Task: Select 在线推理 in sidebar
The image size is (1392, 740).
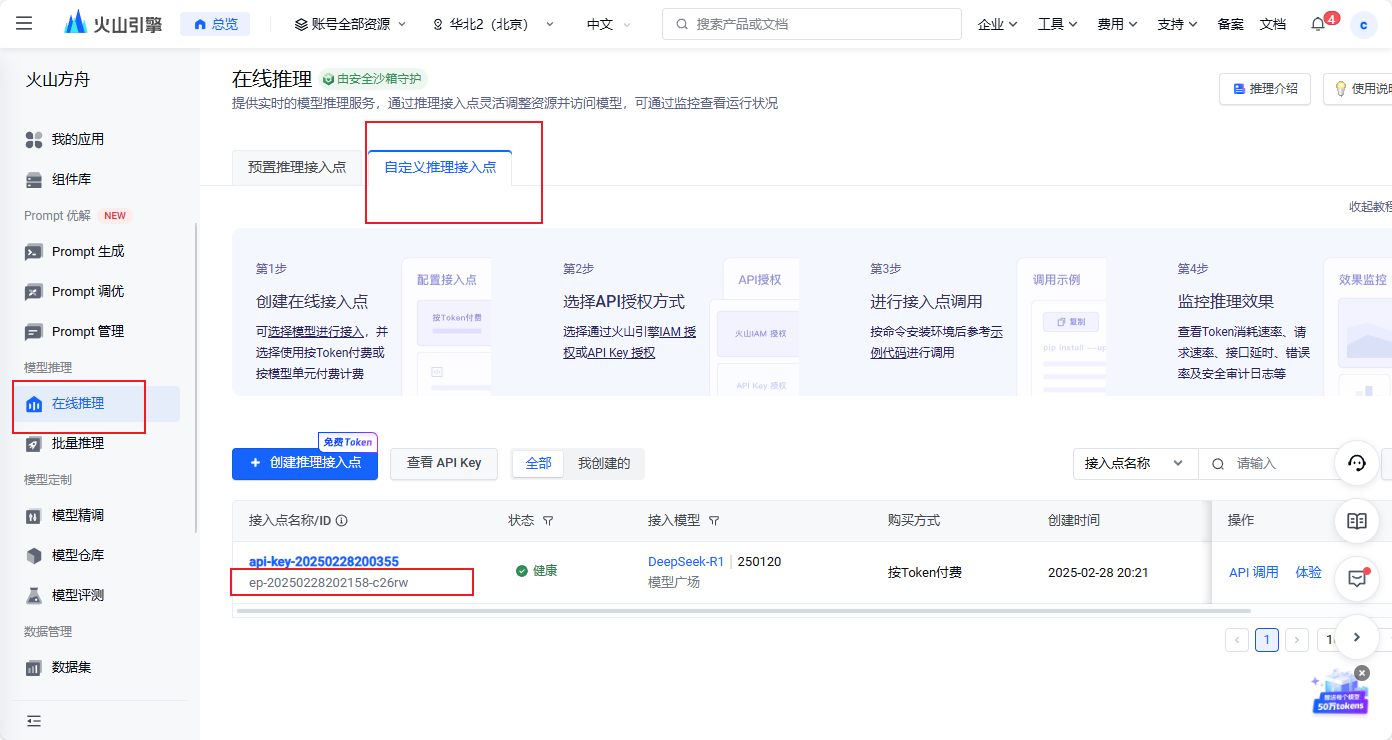Action: 96,404
